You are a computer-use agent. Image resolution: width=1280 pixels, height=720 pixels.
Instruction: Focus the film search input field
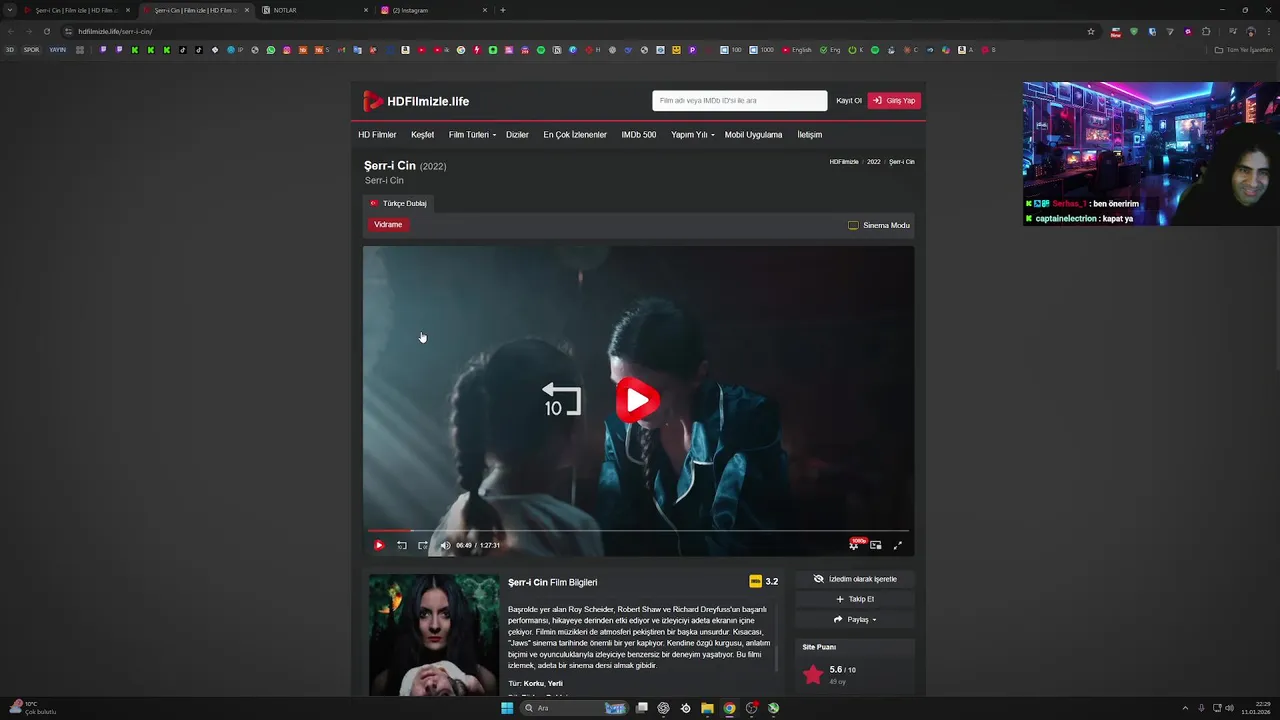pyautogui.click(x=740, y=100)
